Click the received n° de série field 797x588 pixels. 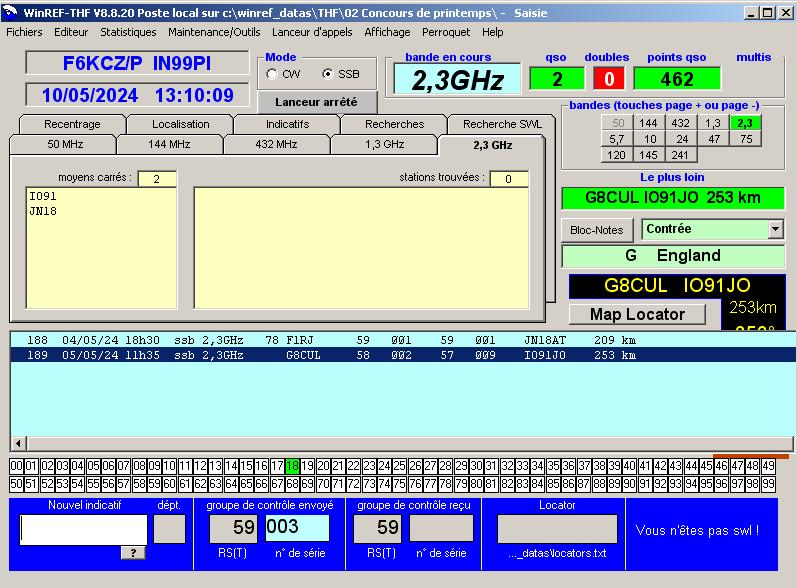441,528
